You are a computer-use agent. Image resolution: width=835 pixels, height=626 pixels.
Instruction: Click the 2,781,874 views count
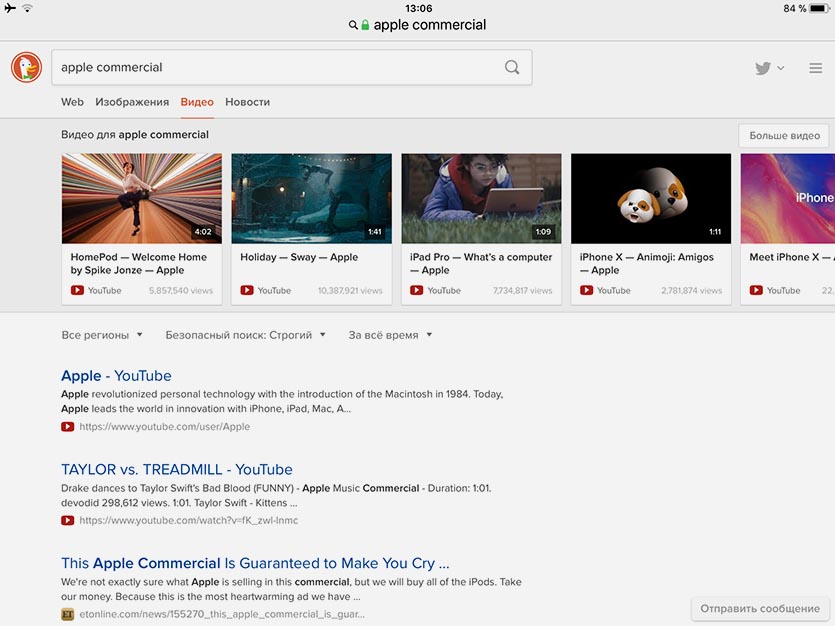pos(691,291)
